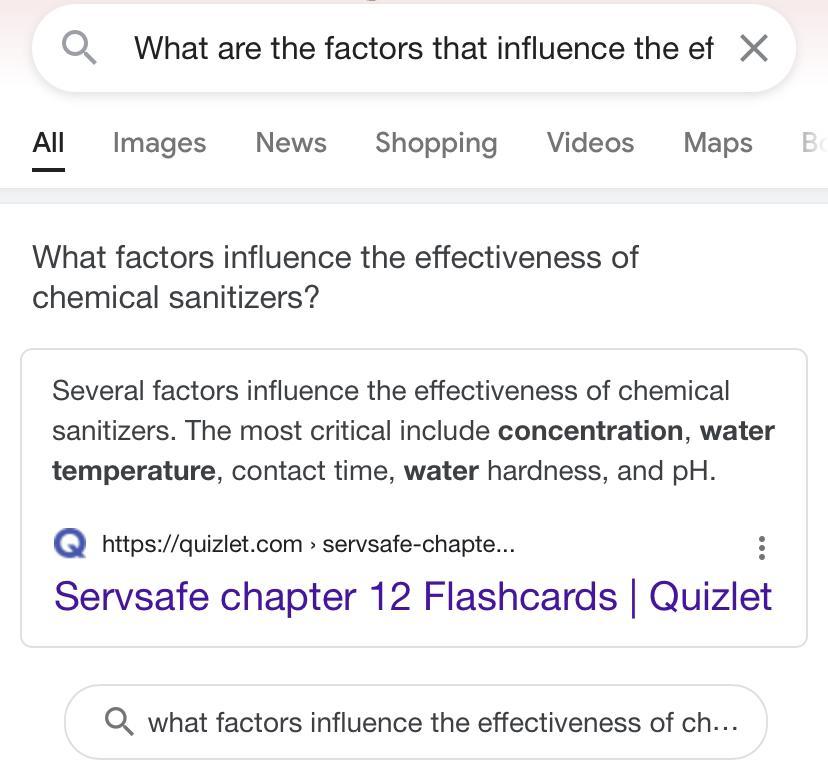Clear the search query with X icon
Image resolution: width=828 pixels, height=782 pixels.
coord(754,48)
